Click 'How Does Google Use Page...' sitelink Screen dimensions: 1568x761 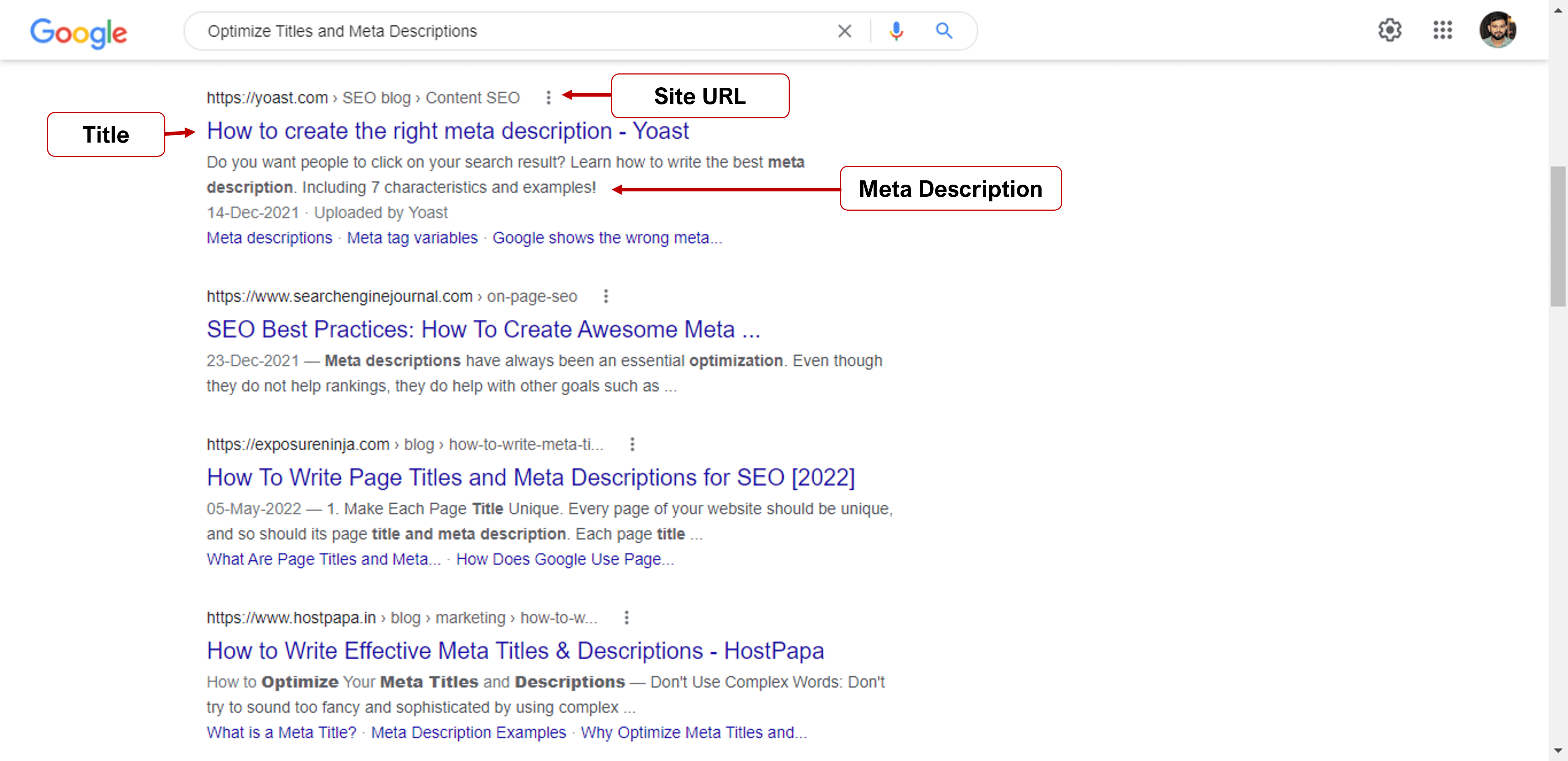565,560
